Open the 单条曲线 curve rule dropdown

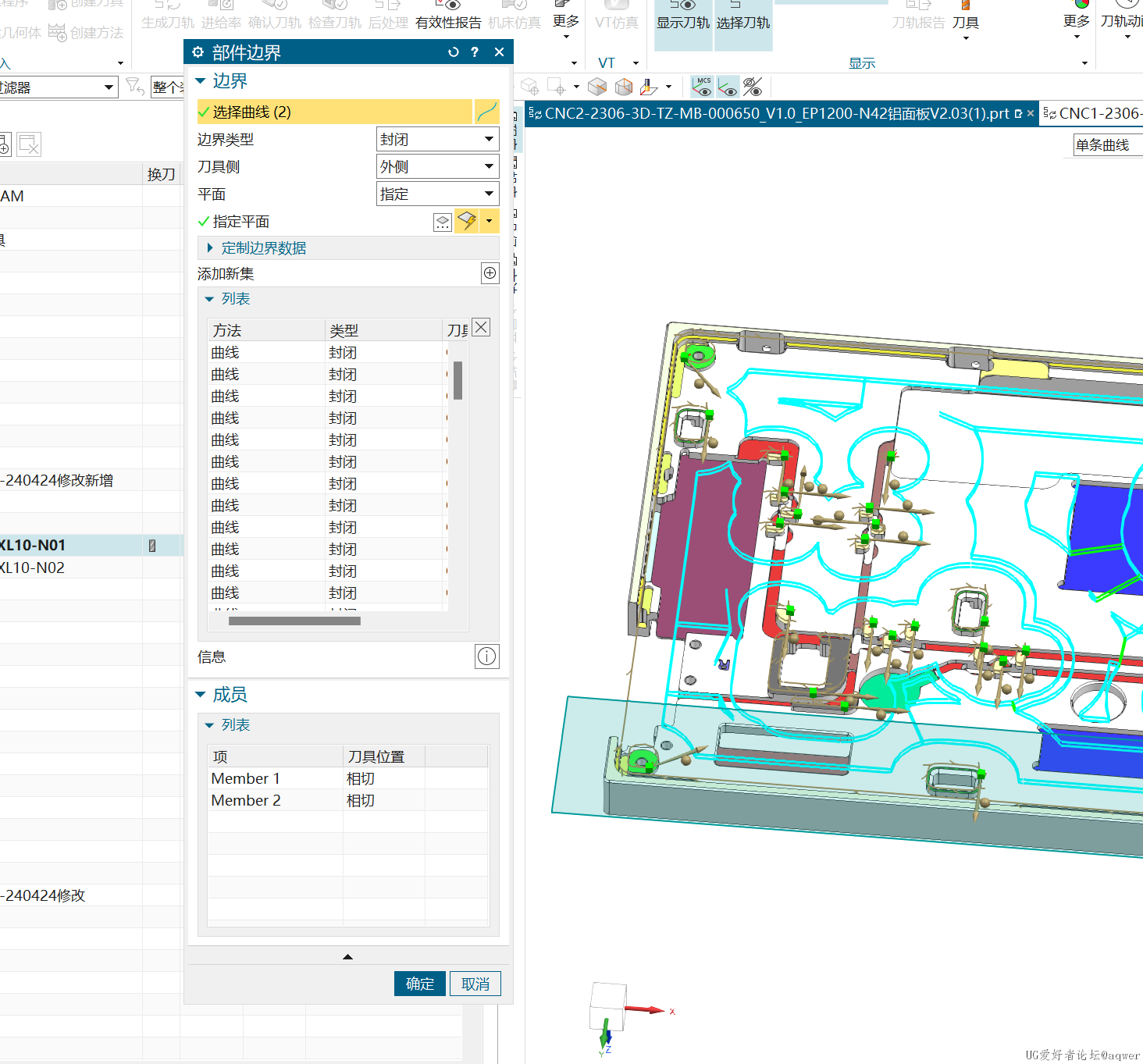coord(1107,144)
